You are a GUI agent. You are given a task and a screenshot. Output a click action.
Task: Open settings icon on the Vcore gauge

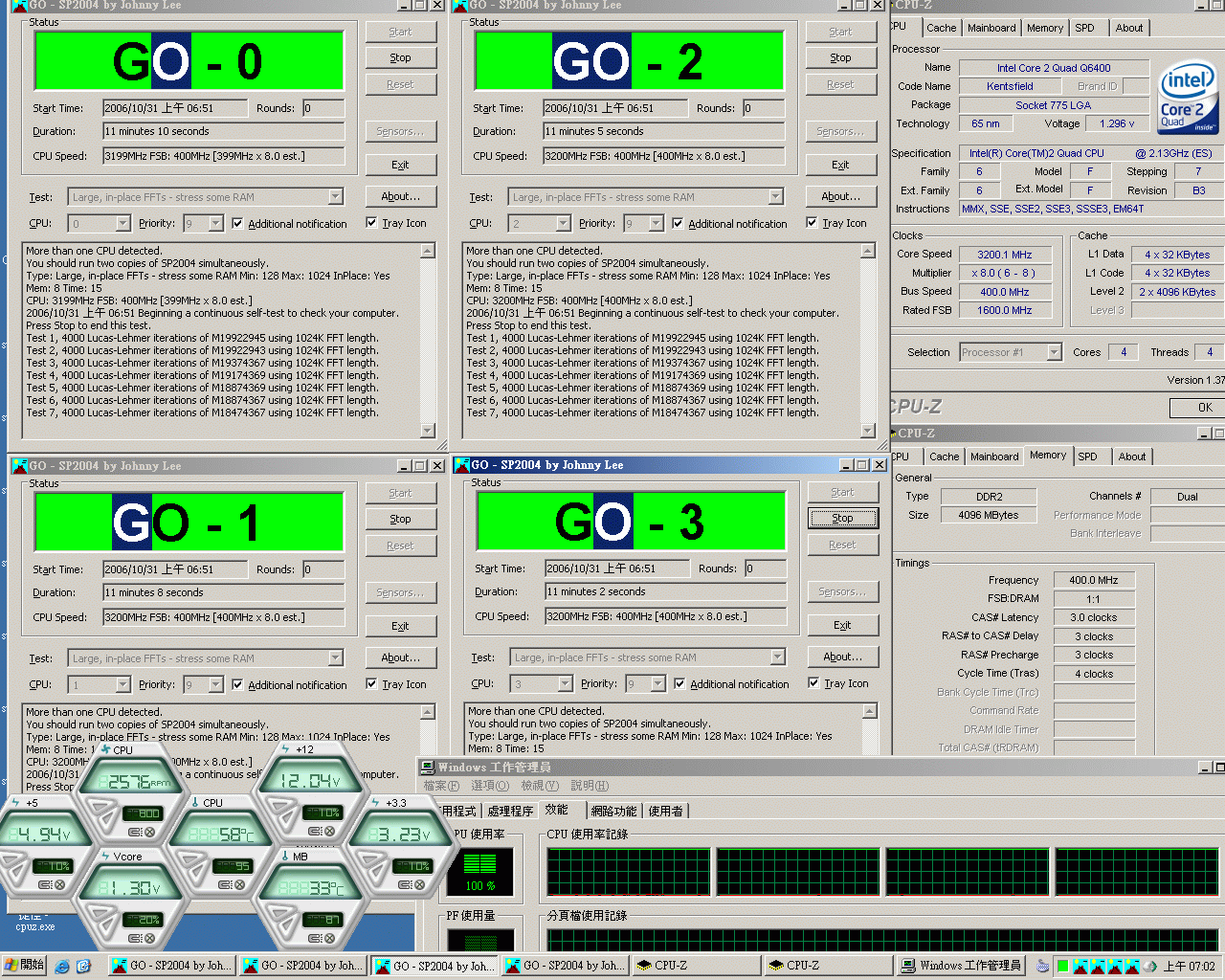click(135, 937)
